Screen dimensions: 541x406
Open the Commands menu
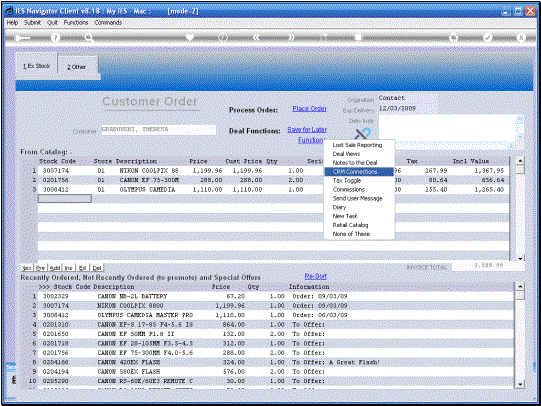click(108, 22)
